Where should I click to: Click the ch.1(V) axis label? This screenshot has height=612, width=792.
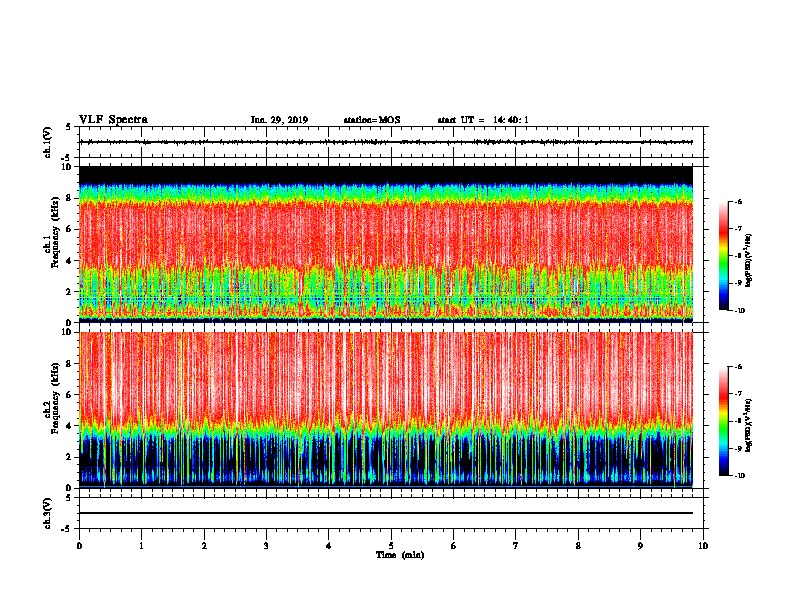point(48,142)
